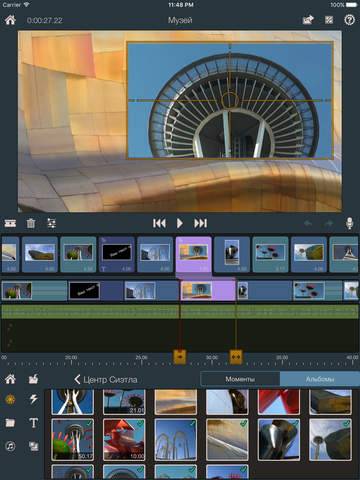
Task: Open the project settings grid icon
Action: point(329,20)
